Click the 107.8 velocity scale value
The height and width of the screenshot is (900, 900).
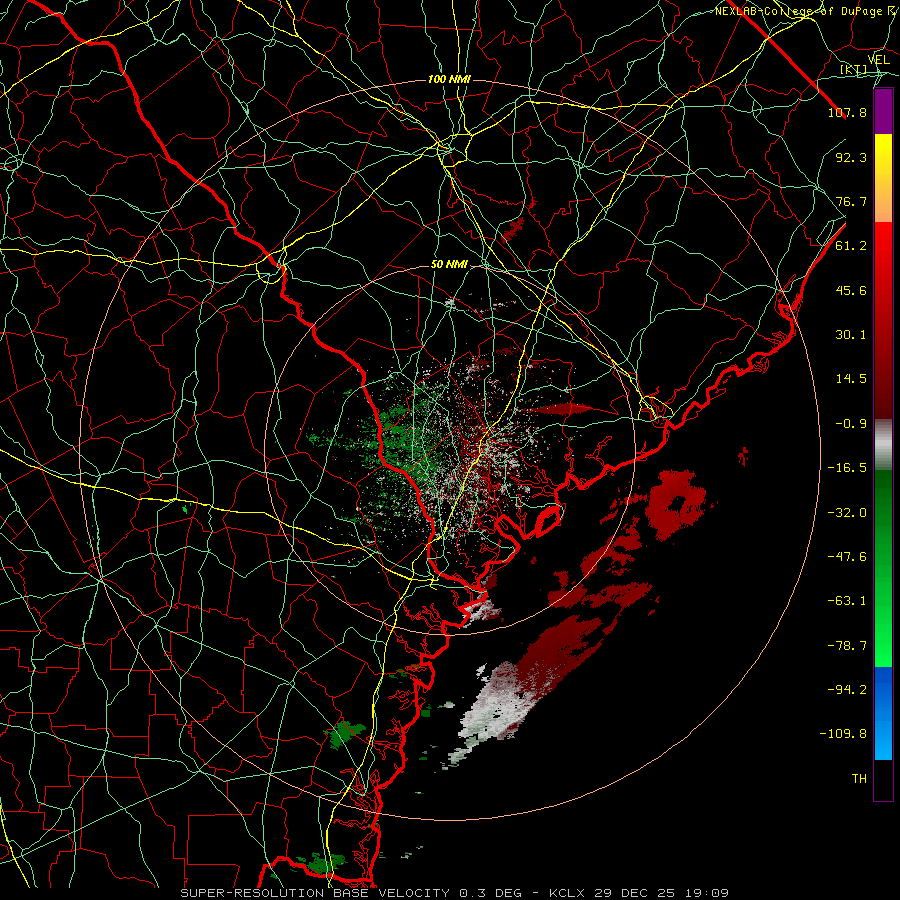tap(847, 112)
